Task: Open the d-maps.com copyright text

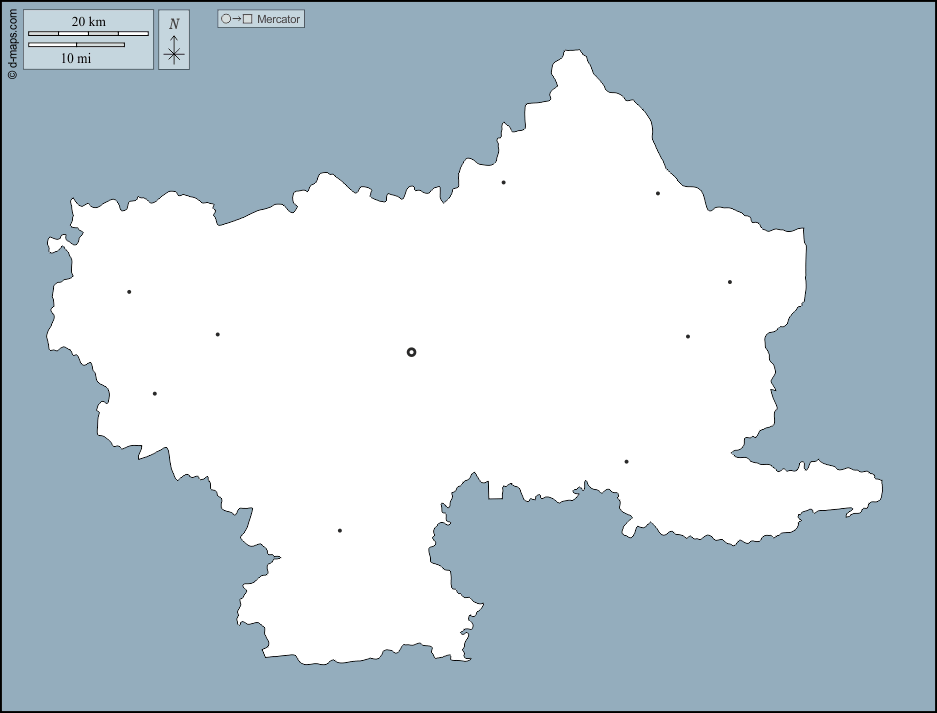Action: tap(12, 42)
